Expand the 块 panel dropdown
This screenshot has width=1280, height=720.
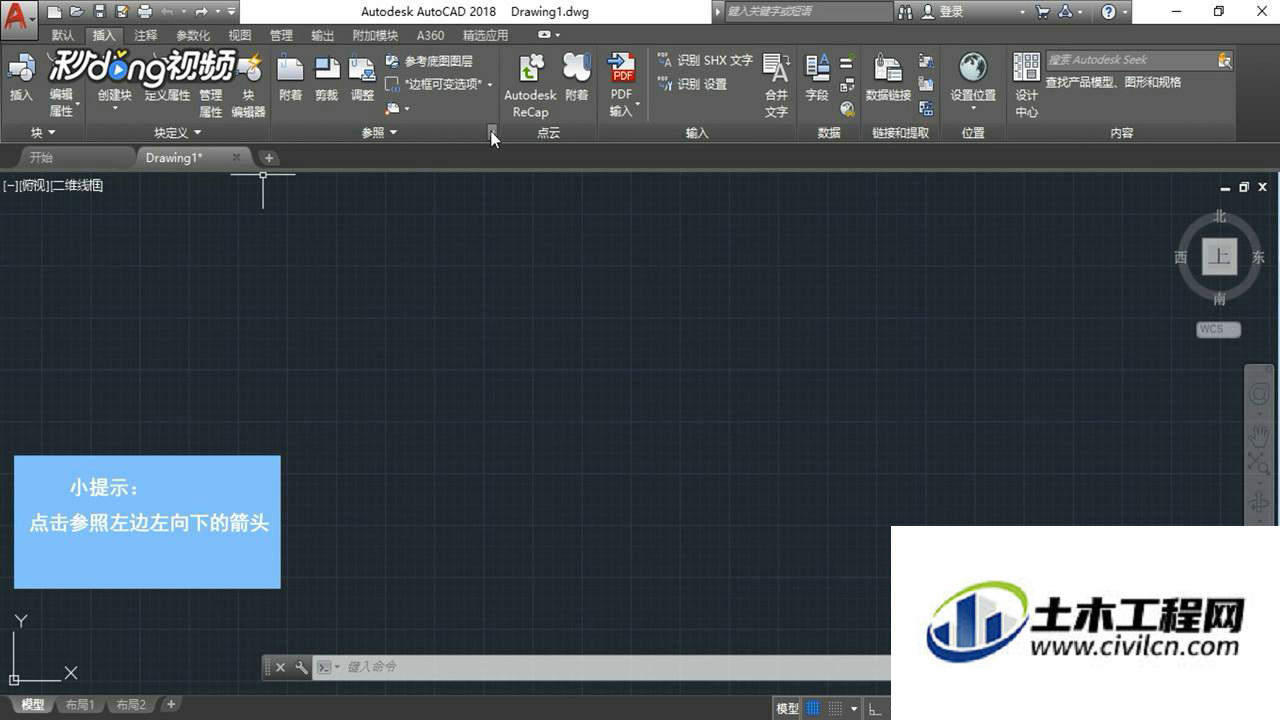point(43,132)
